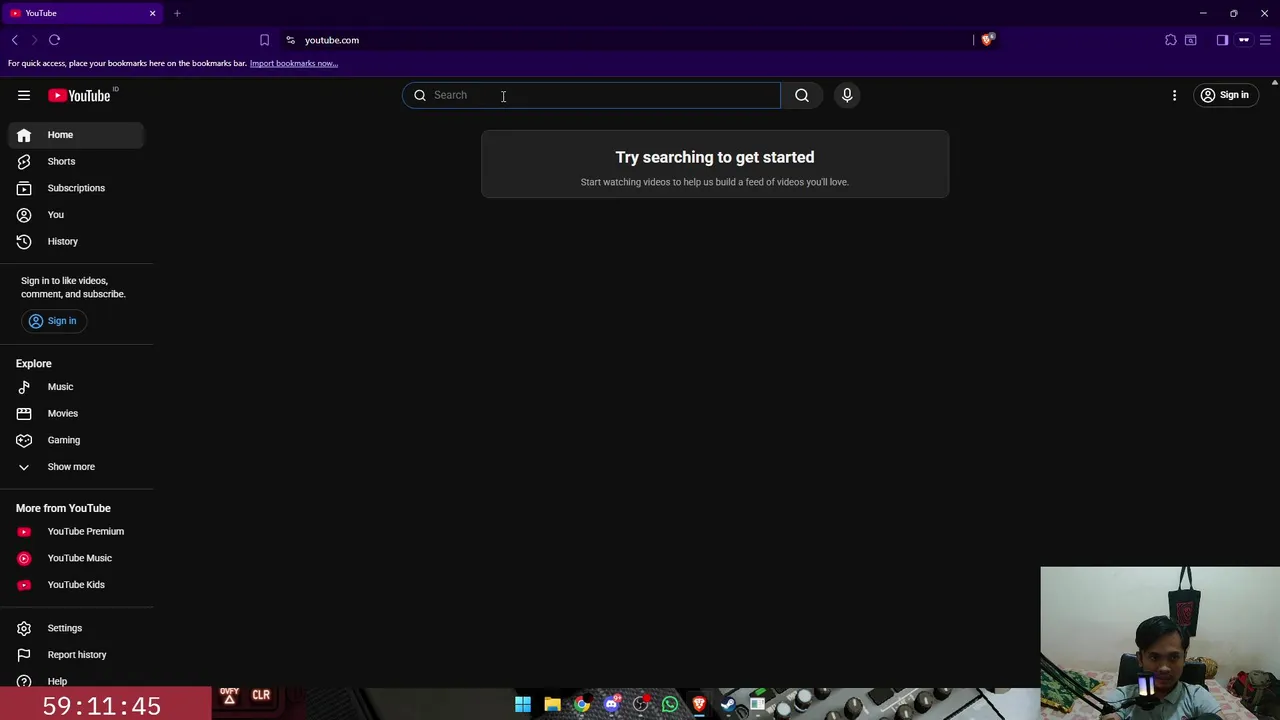
Task: Click the YouTube logo
Action: tap(79, 95)
